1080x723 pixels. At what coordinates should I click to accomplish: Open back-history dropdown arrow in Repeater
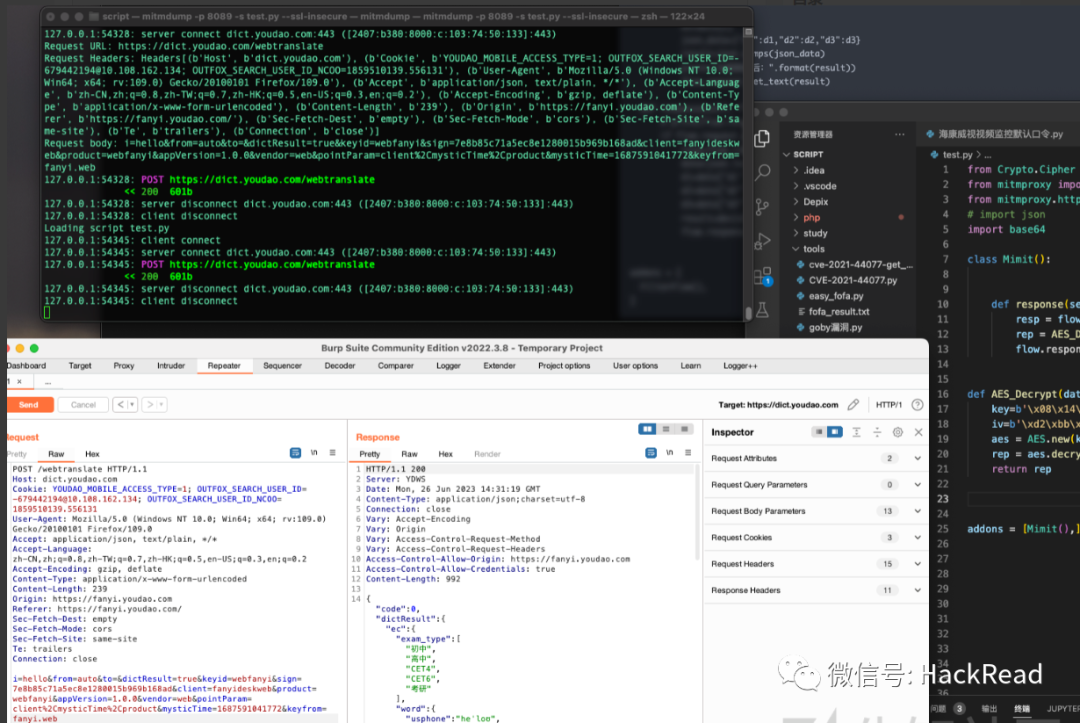tap(132, 405)
